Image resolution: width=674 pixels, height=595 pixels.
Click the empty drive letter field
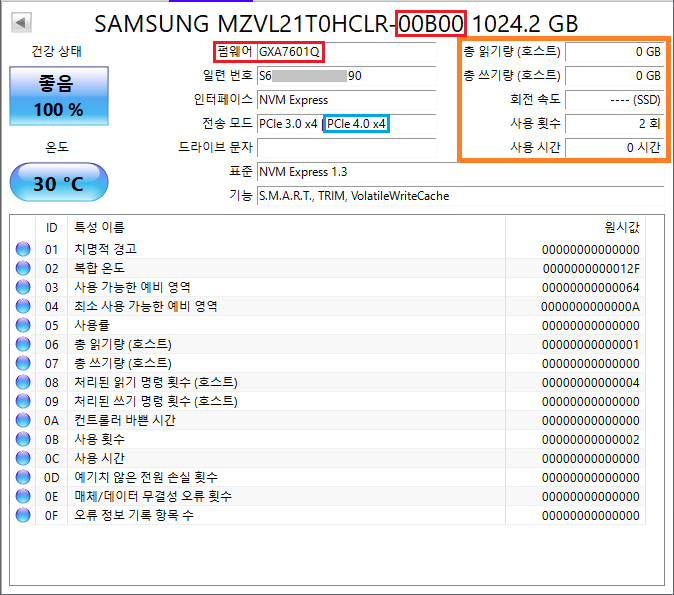click(346, 148)
